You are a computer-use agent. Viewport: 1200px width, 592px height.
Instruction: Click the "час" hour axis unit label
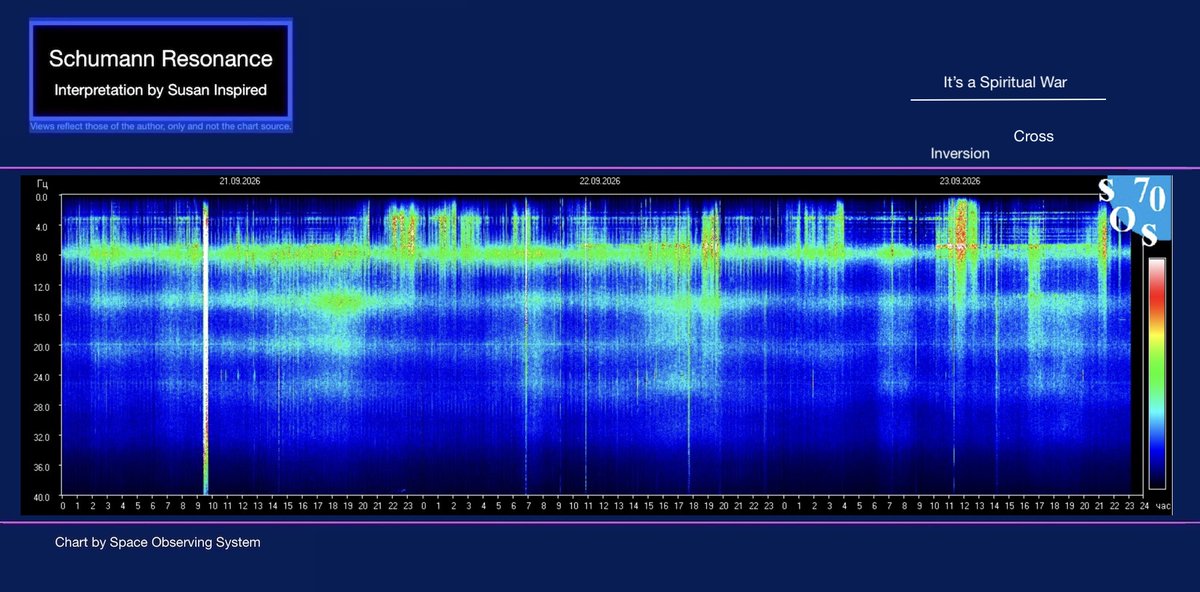[x=1164, y=507]
